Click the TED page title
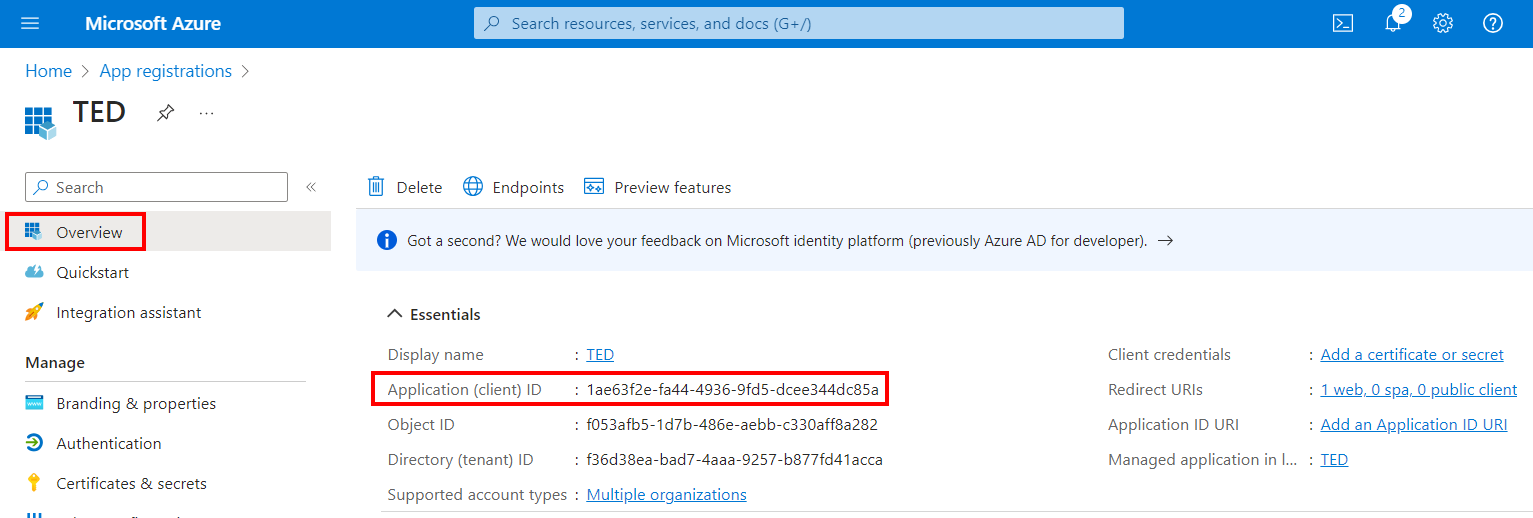This screenshot has width=1533, height=518. pos(100,111)
